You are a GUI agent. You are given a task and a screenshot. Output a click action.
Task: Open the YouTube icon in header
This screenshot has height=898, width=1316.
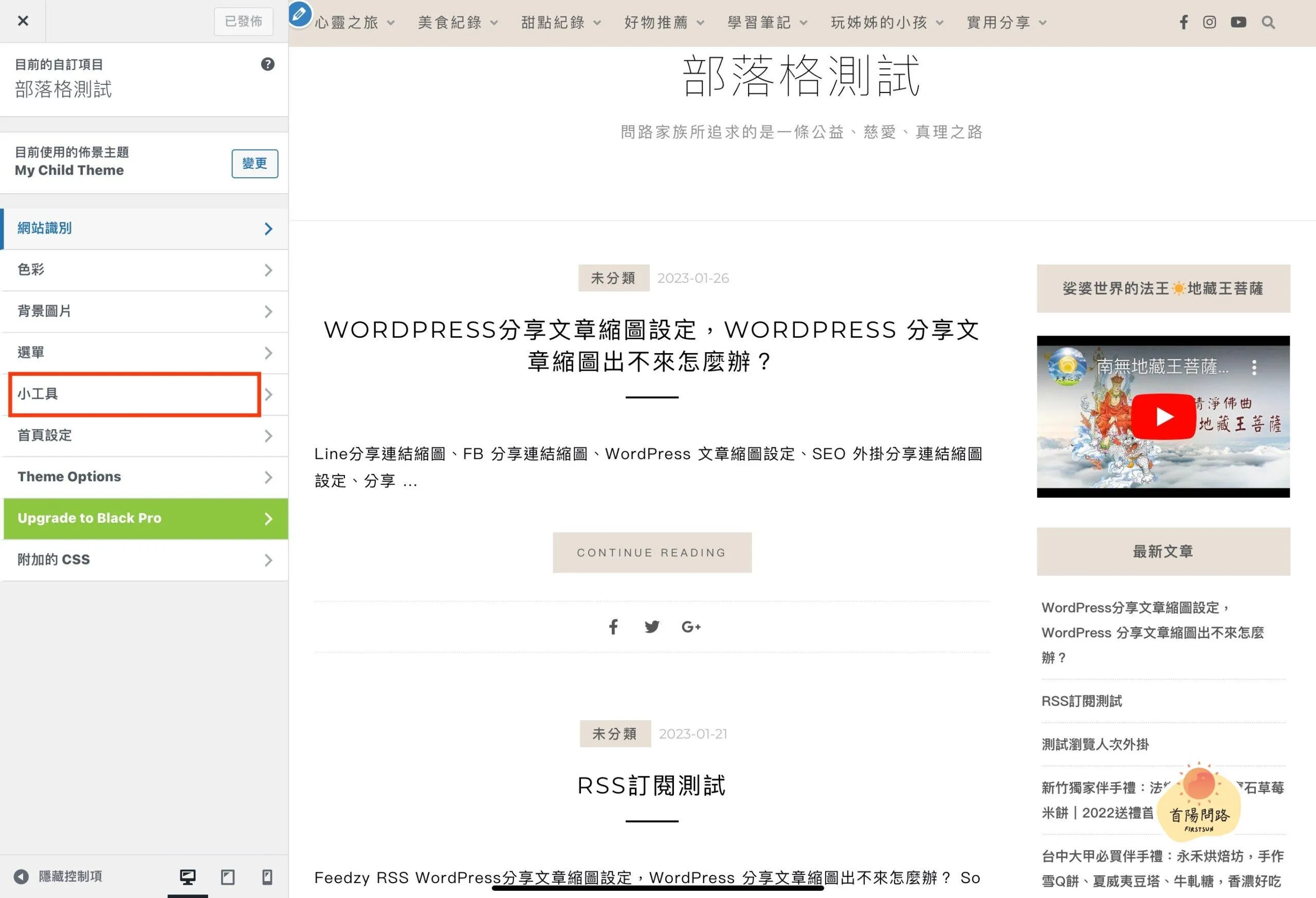(1238, 22)
